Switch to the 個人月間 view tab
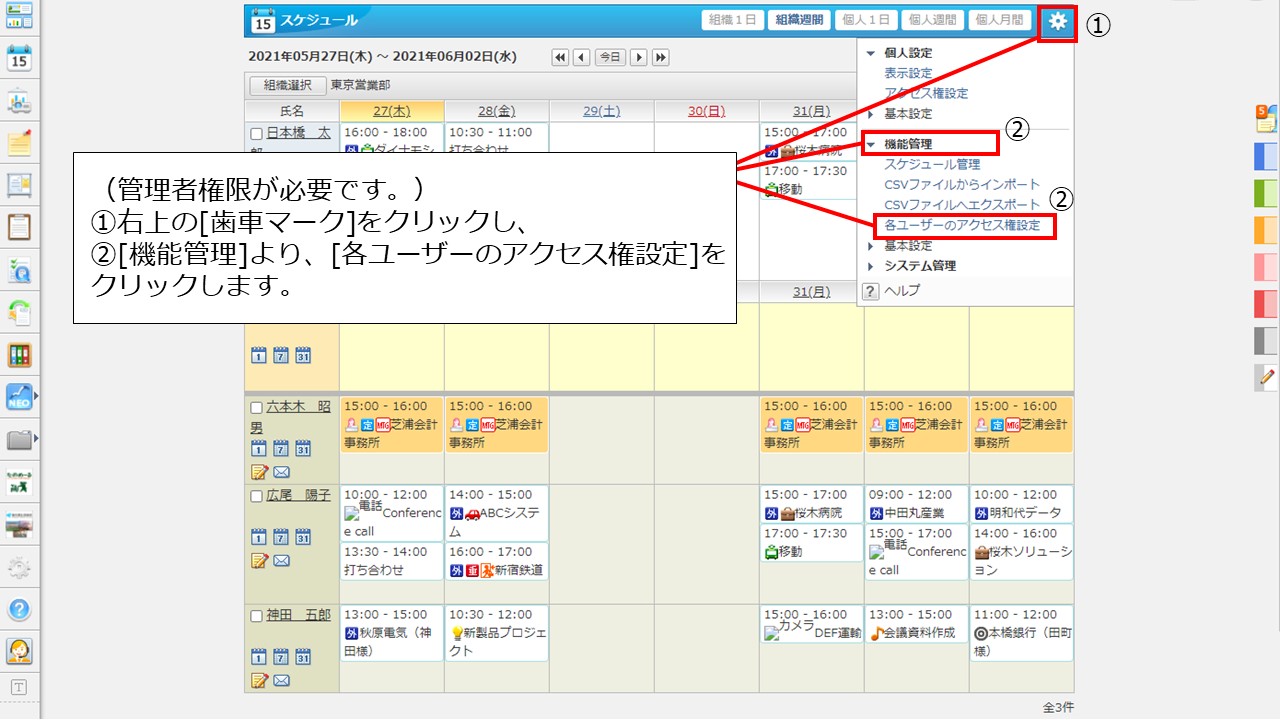Image resolution: width=1280 pixels, height=720 pixels. [1000, 20]
